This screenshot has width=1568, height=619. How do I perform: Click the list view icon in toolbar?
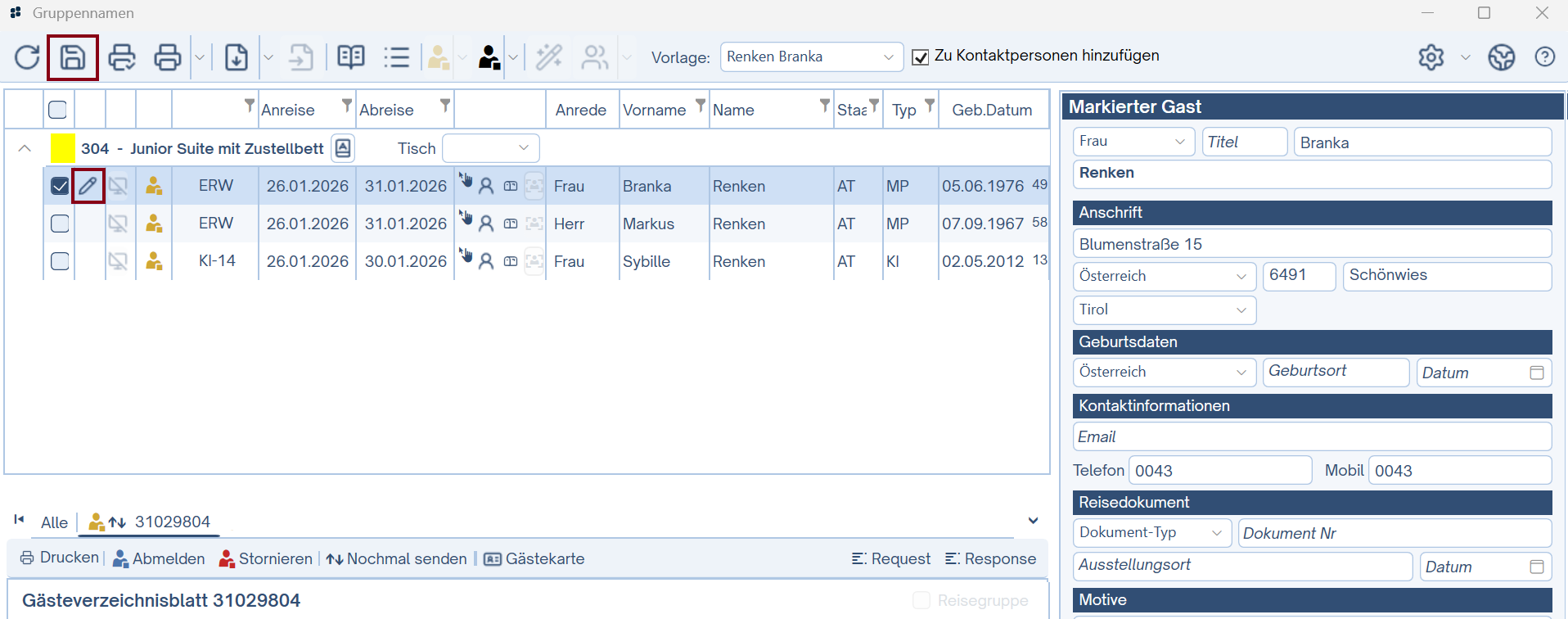pyautogui.click(x=396, y=57)
